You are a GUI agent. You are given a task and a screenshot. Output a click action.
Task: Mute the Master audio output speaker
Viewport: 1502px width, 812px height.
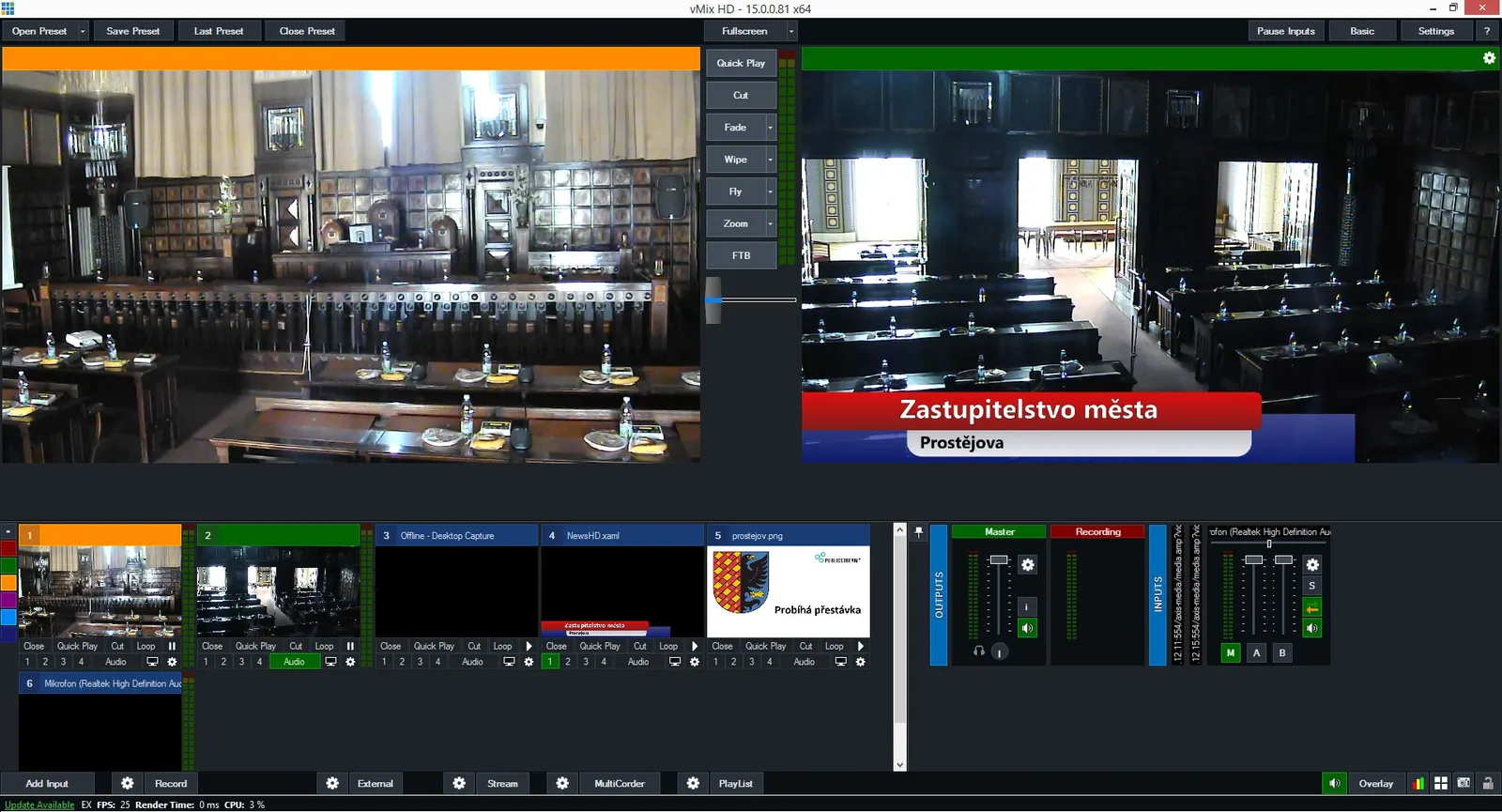pyautogui.click(x=1028, y=628)
